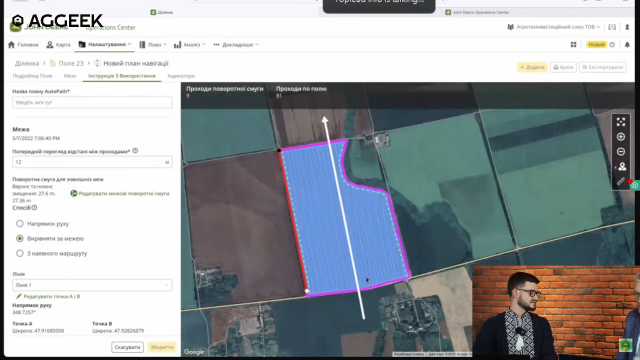Open the apps grid icon
The image size is (640, 360).
[x=573, y=44]
